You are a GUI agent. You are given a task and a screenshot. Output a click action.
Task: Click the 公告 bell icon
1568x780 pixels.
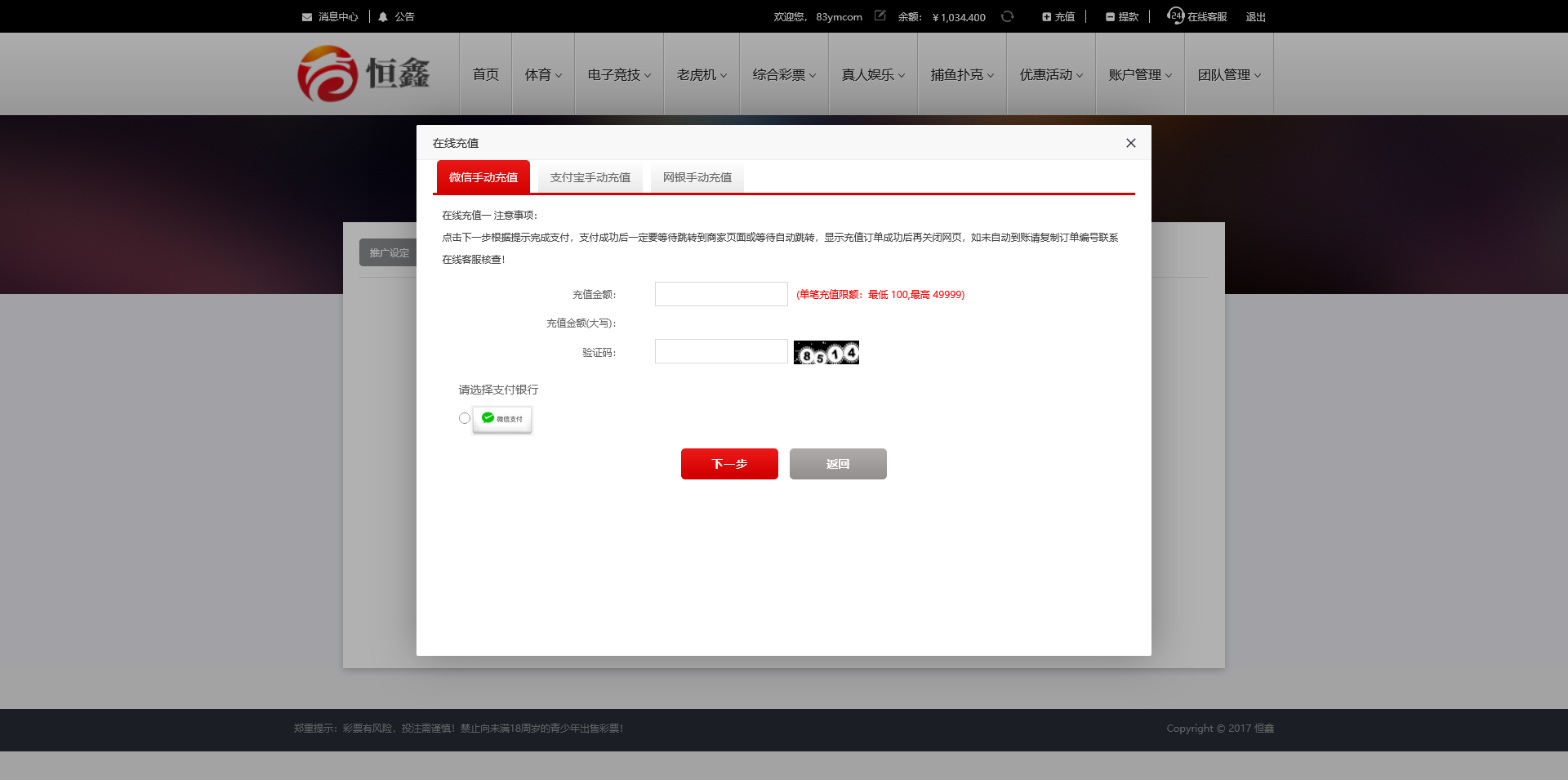[x=383, y=17]
